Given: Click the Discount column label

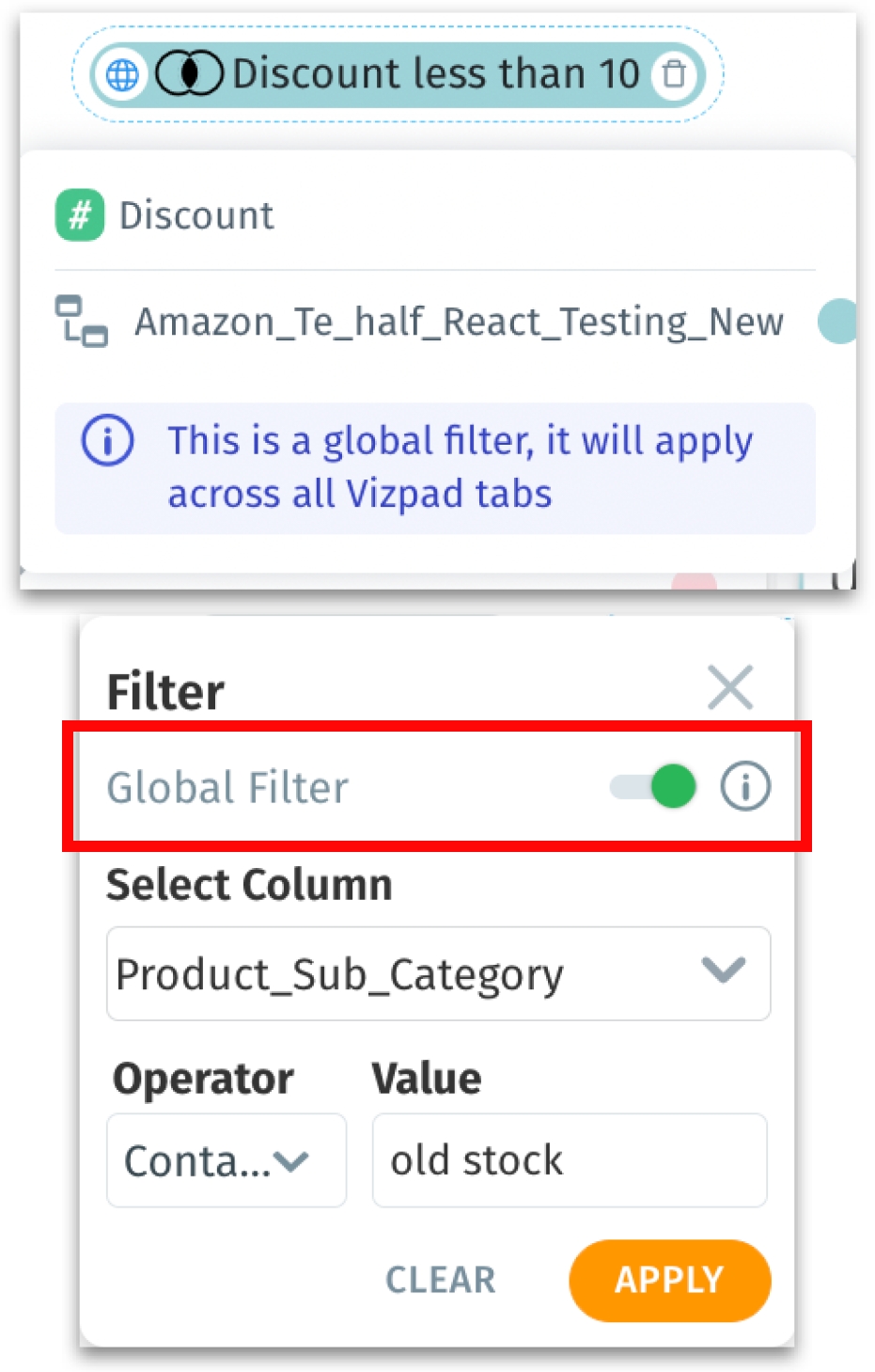Looking at the screenshot, I should (x=196, y=215).
